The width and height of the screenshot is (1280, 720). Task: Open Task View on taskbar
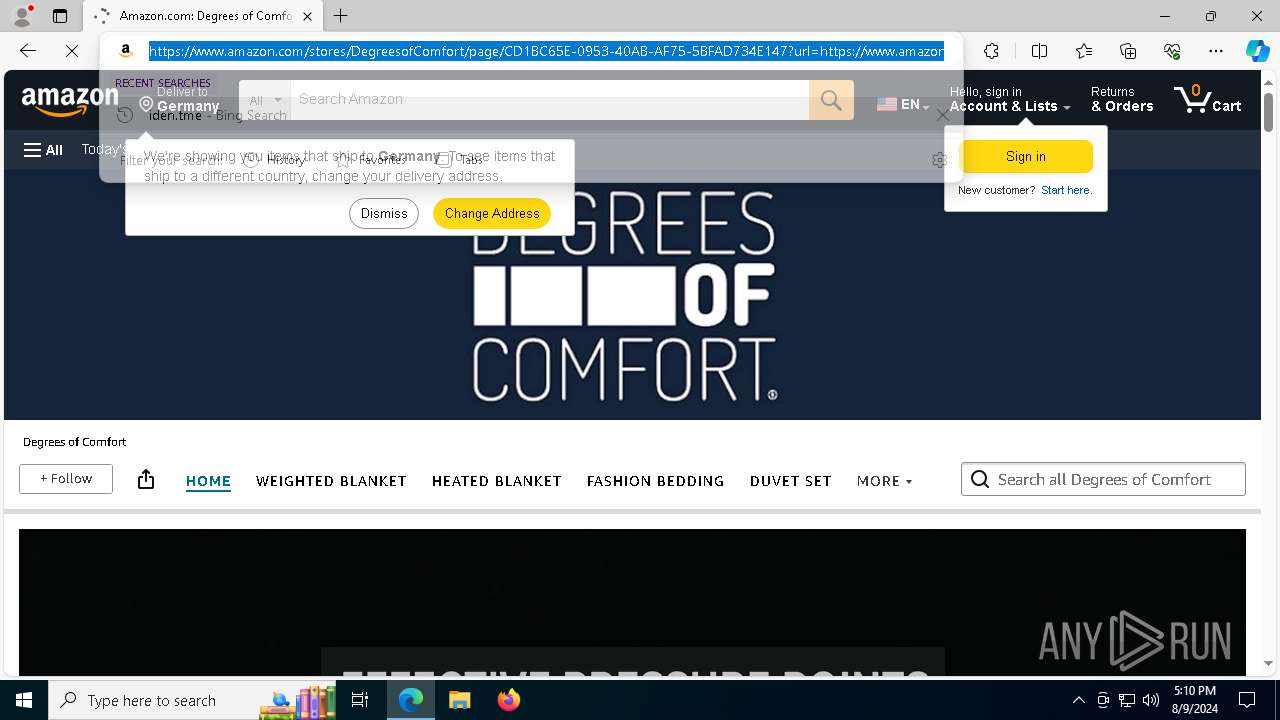pyautogui.click(x=360, y=700)
